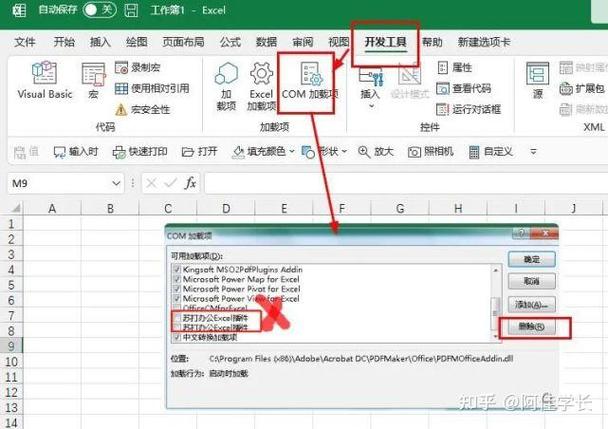Open 宏安全性 macro security settings
Screen dimensions: 608x429
[142, 109]
